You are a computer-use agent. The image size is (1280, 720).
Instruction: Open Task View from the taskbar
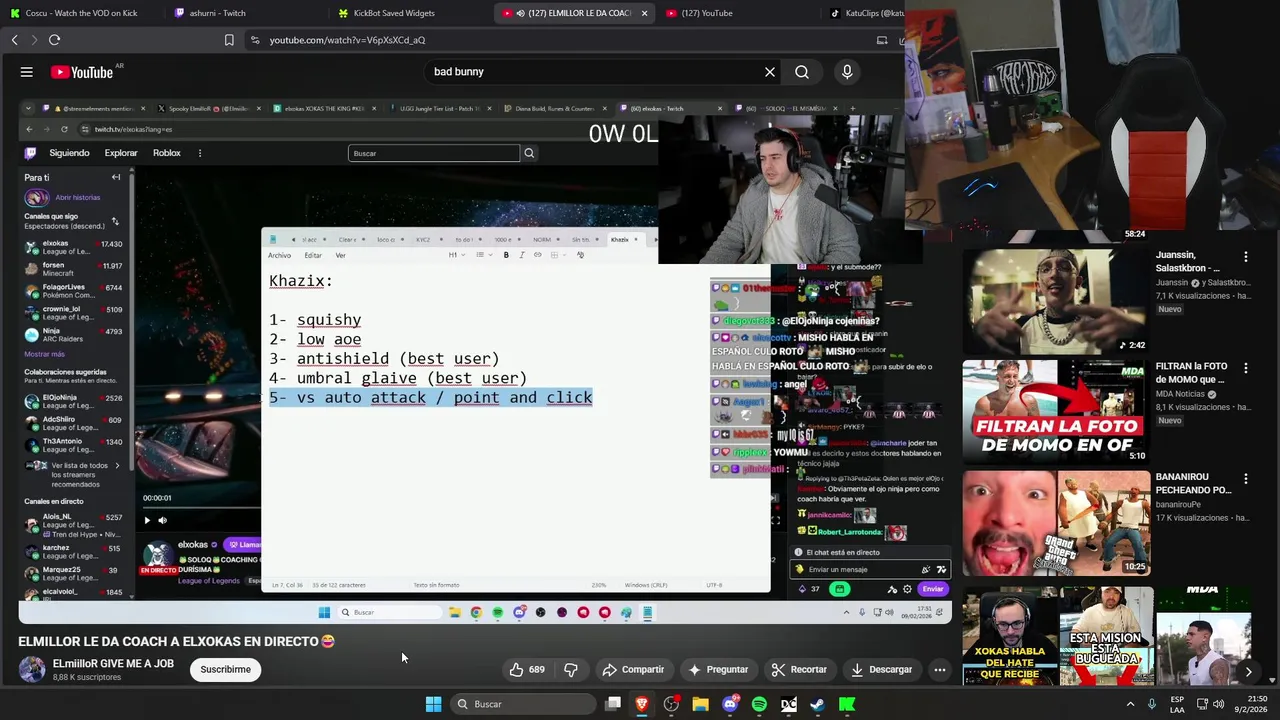pos(613,704)
